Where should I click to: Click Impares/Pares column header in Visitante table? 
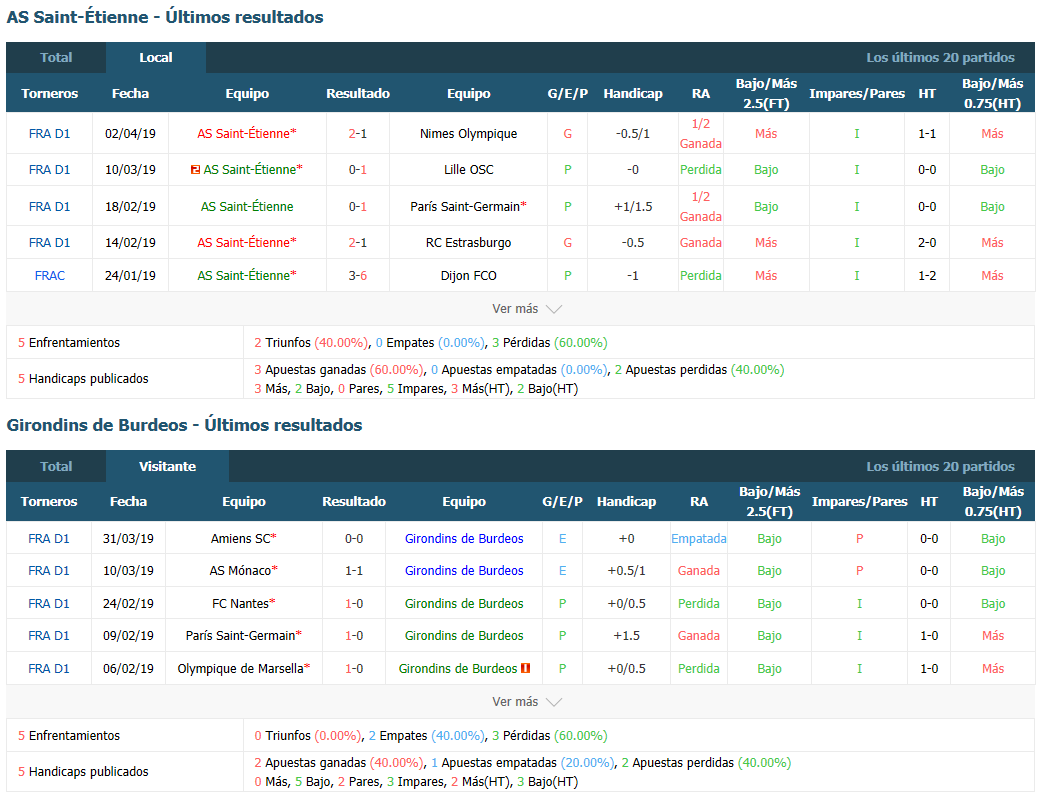coord(859,502)
